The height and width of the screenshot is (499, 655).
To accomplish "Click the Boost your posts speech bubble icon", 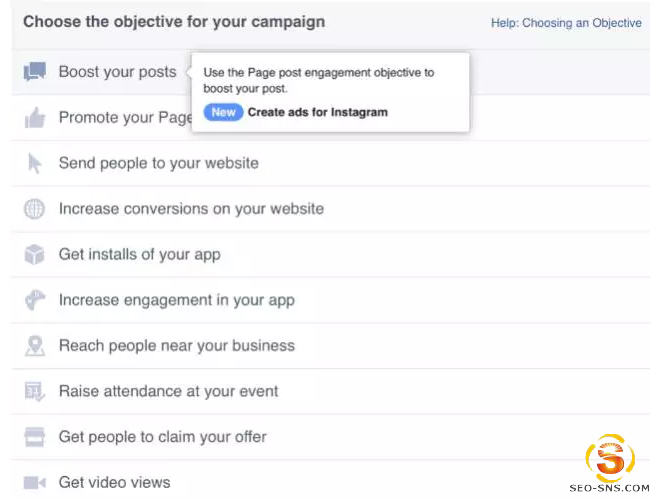I will tap(35, 71).
